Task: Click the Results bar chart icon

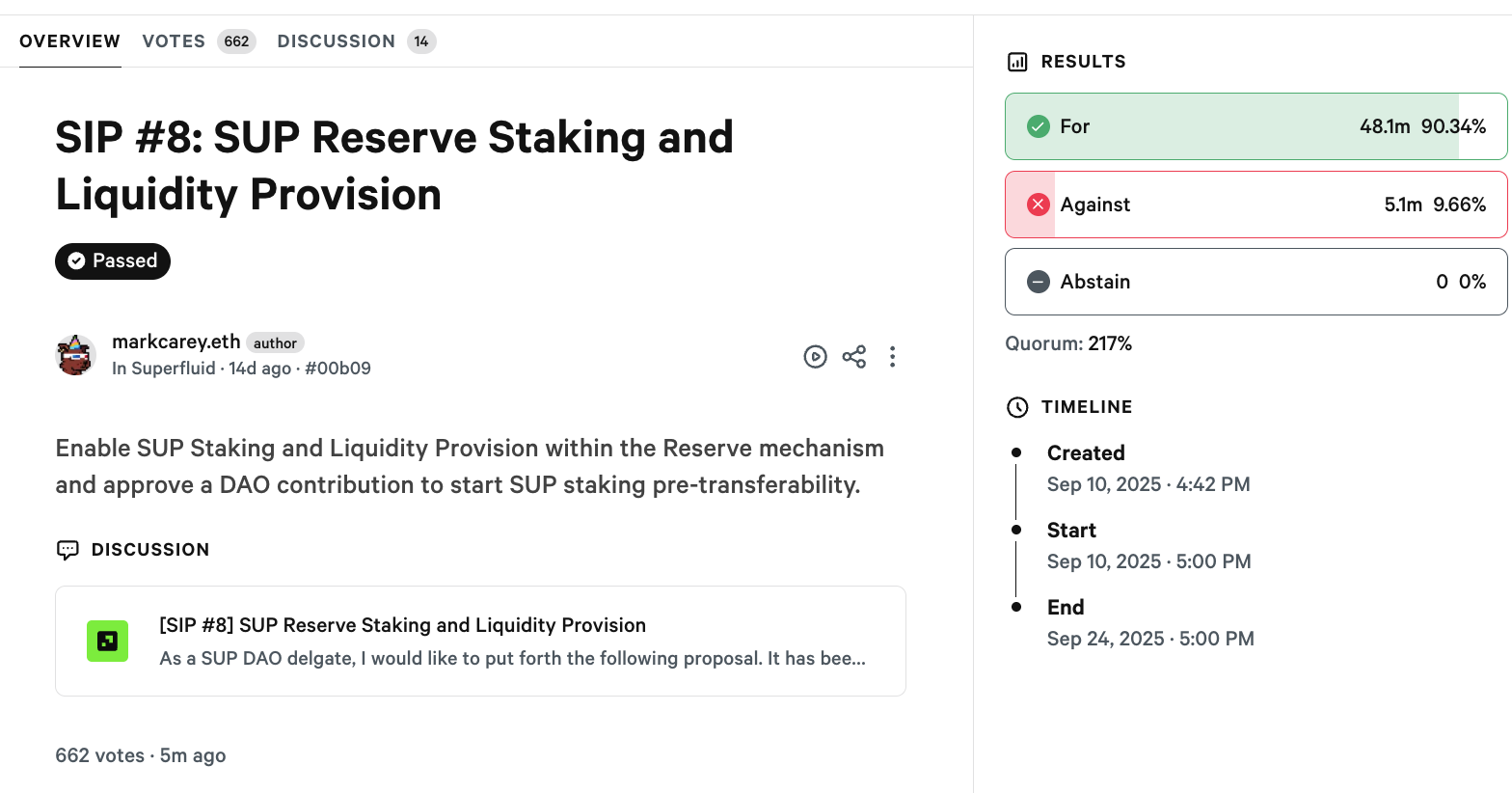Action: point(1017,62)
